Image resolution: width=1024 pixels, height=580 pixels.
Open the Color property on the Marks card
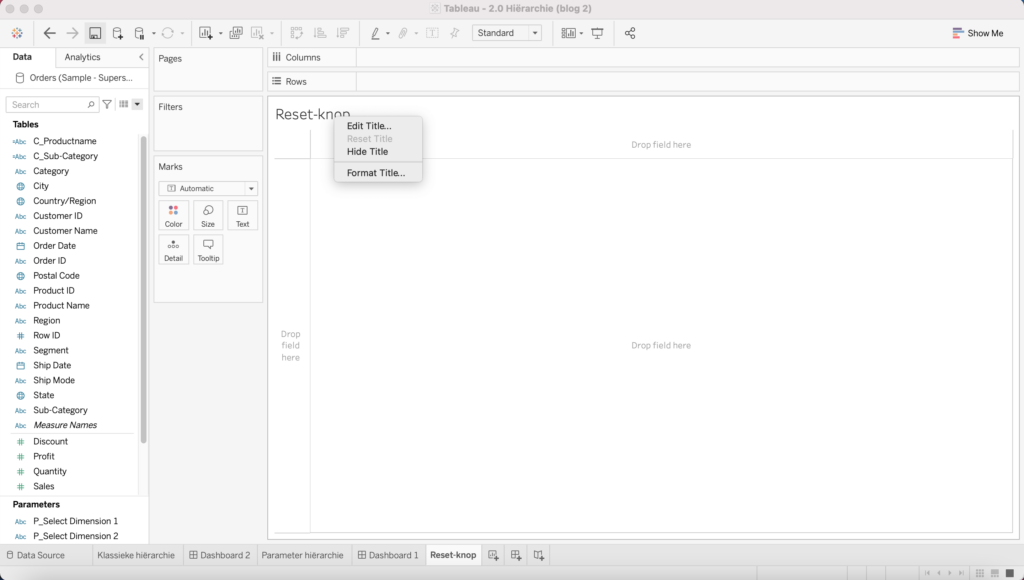(x=174, y=215)
